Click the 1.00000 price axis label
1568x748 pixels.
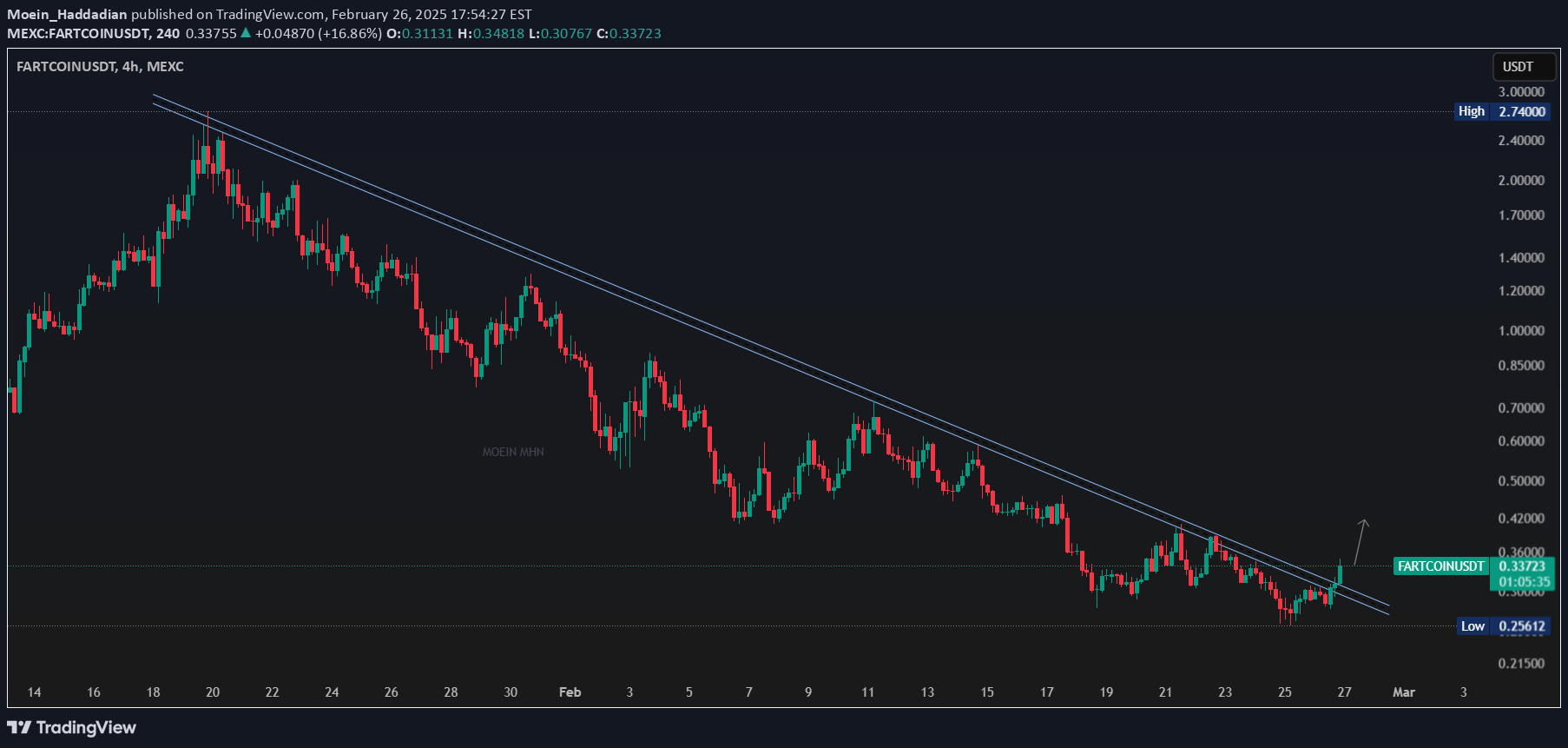pyautogui.click(x=1521, y=330)
